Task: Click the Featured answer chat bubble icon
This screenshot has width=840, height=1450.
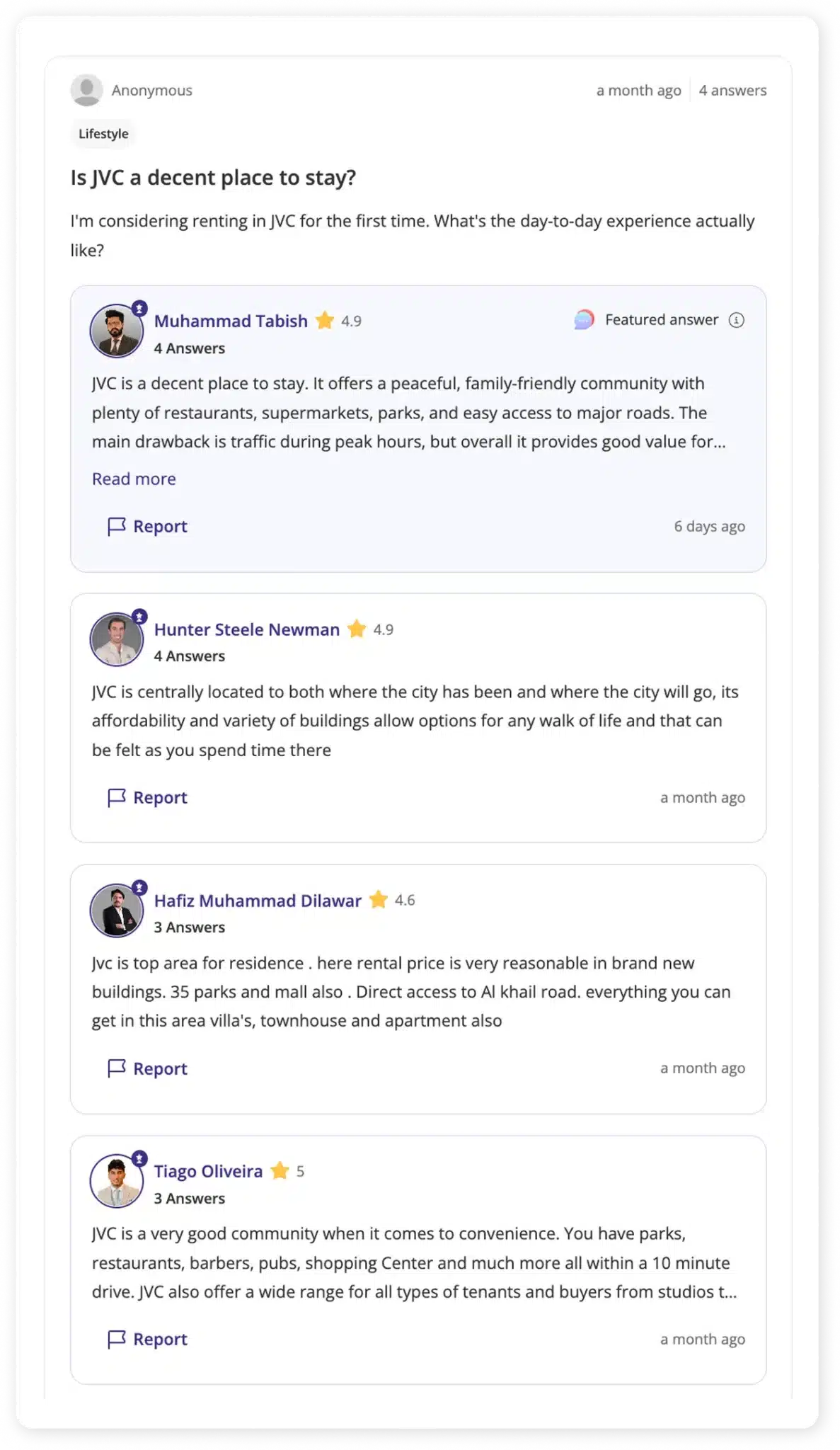Action: (584, 320)
